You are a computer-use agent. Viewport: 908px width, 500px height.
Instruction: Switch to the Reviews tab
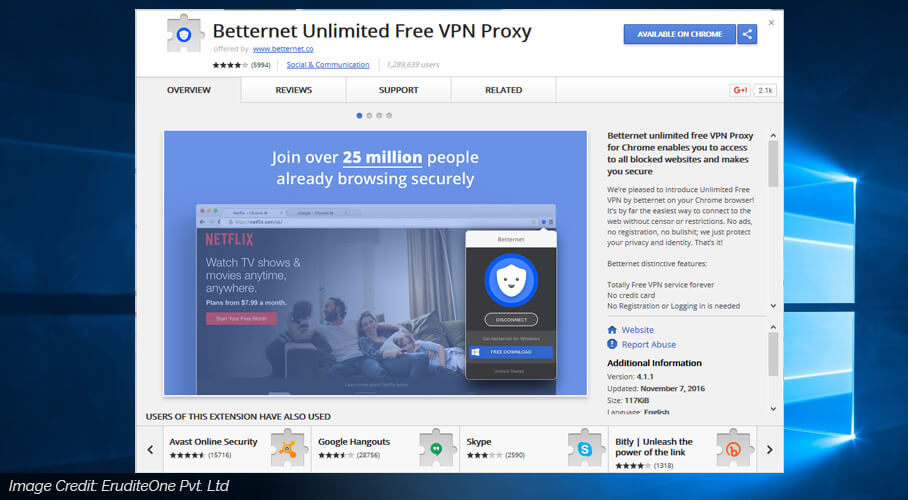coord(294,90)
